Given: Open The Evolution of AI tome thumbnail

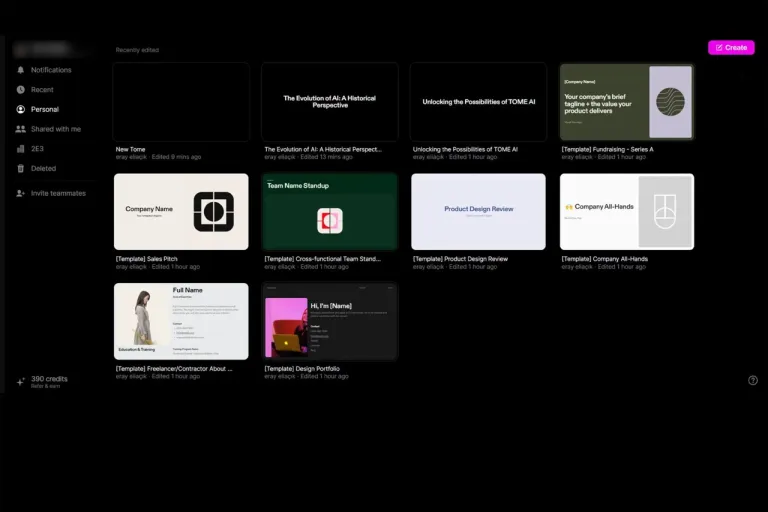Looking at the screenshot, I should pyautogui.click(x=330, y=102).
